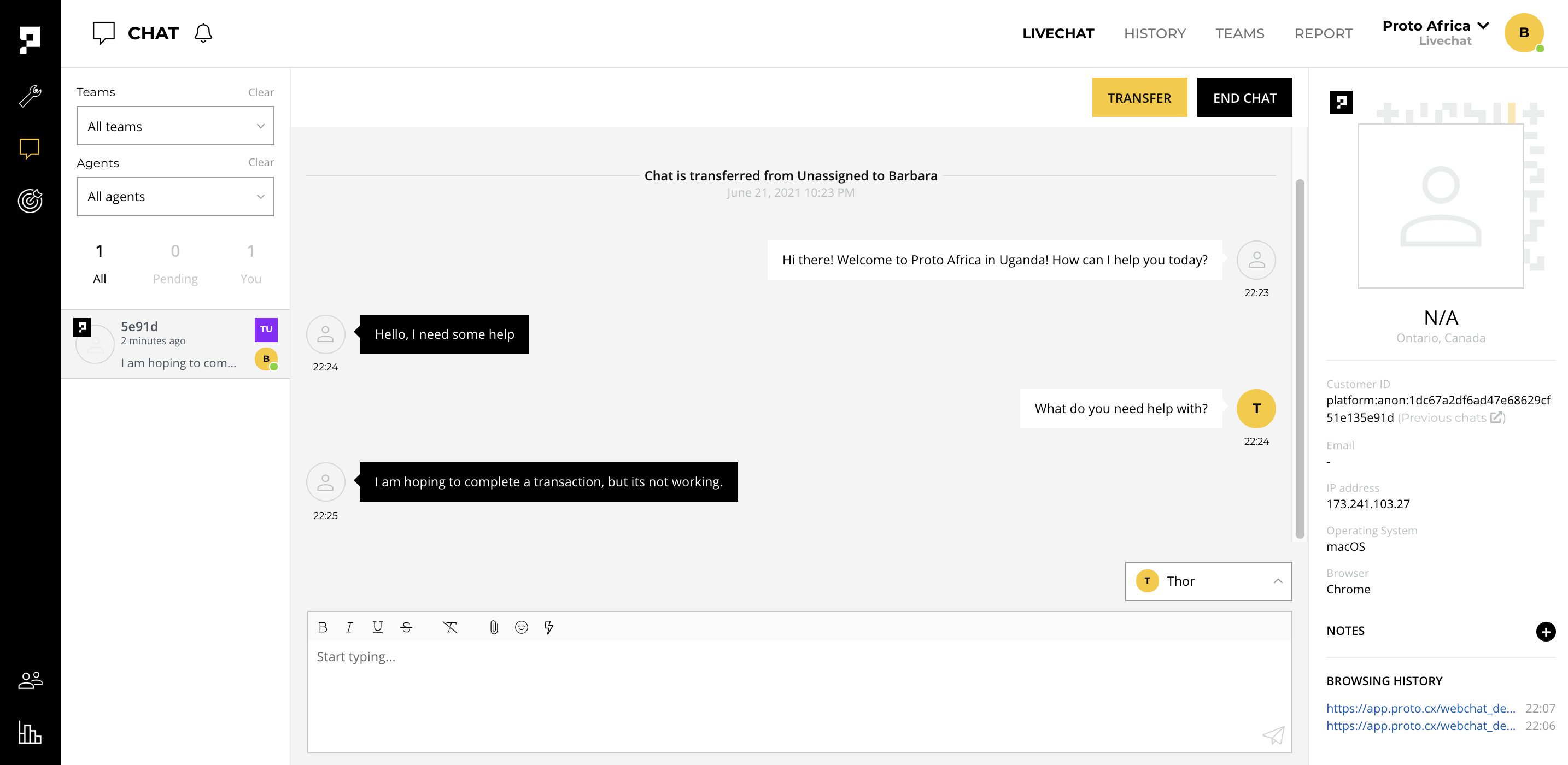This screenshot has height=765, width=1568.
Task: Click the TU team badge on chat 5e91d
Action: 266,329
